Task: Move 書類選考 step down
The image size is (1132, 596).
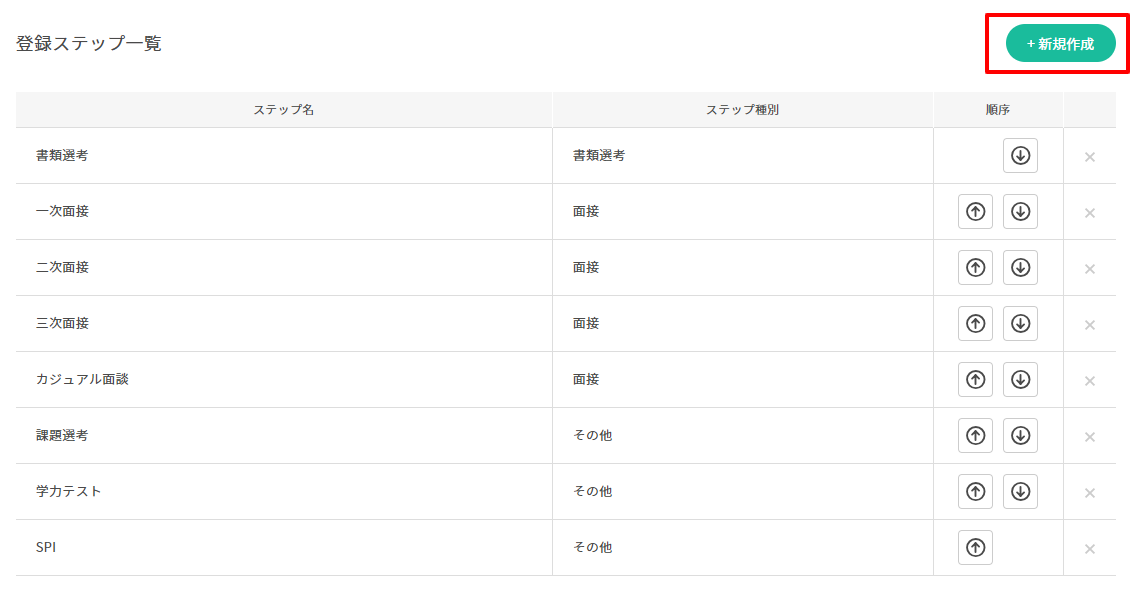Action: click(1020, 156)
